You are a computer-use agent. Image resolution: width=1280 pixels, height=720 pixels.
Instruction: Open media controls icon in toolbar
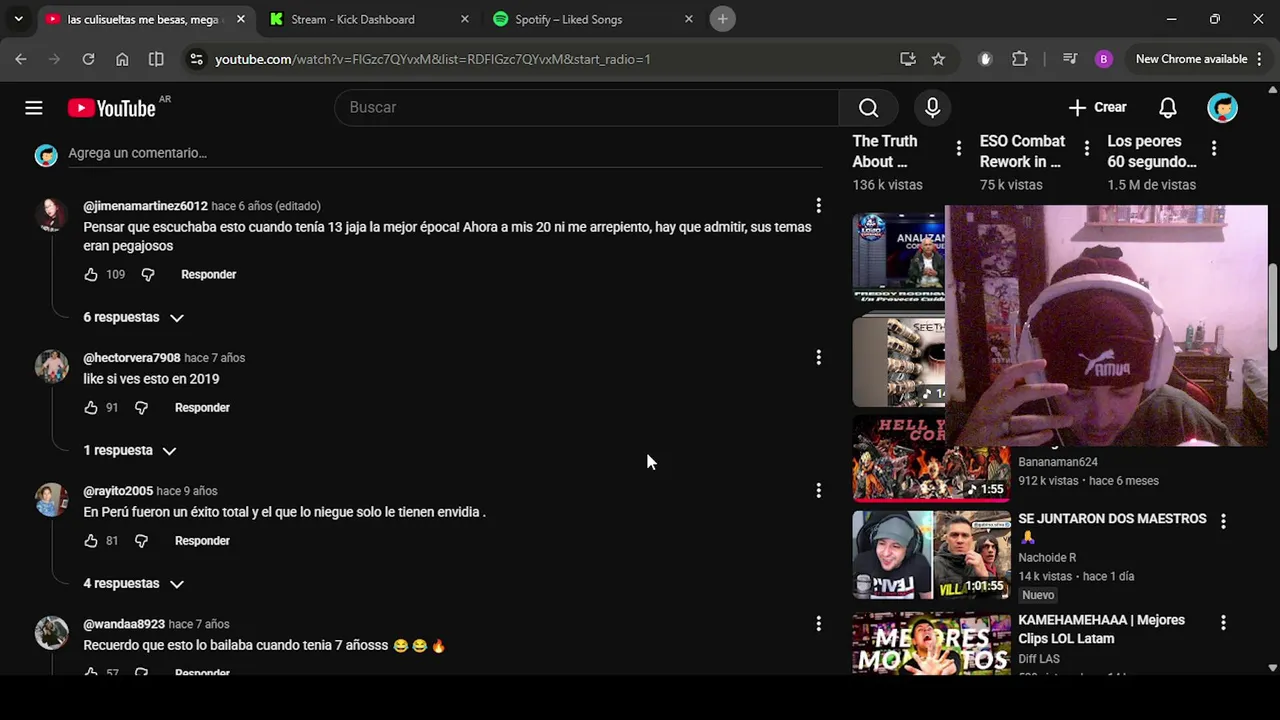[x=1070, y=59]
